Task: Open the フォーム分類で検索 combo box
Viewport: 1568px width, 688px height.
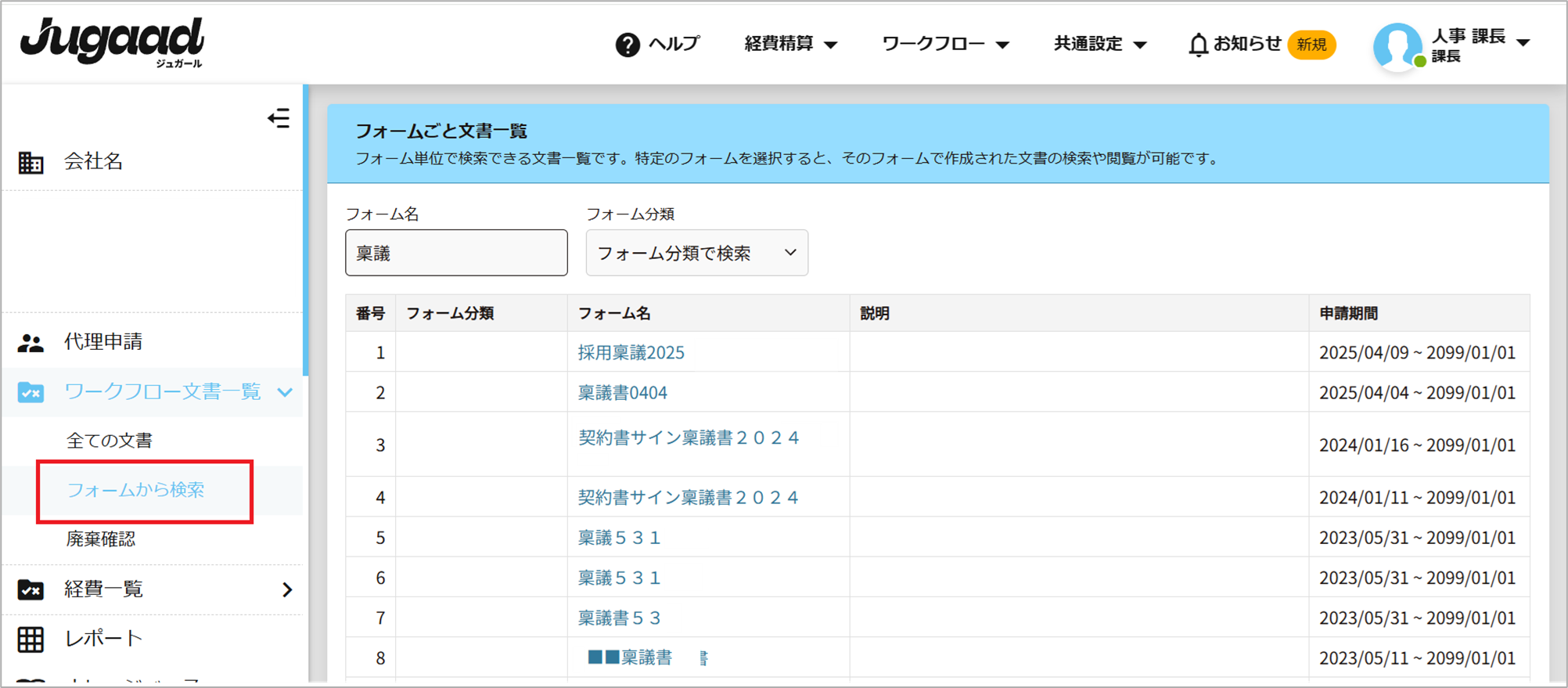Action: pos(696,253)
